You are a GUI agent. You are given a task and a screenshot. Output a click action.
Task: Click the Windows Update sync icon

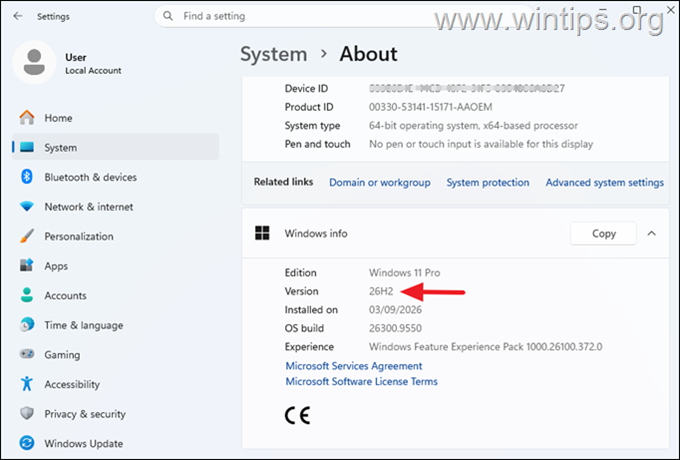(x=27, y=443)
